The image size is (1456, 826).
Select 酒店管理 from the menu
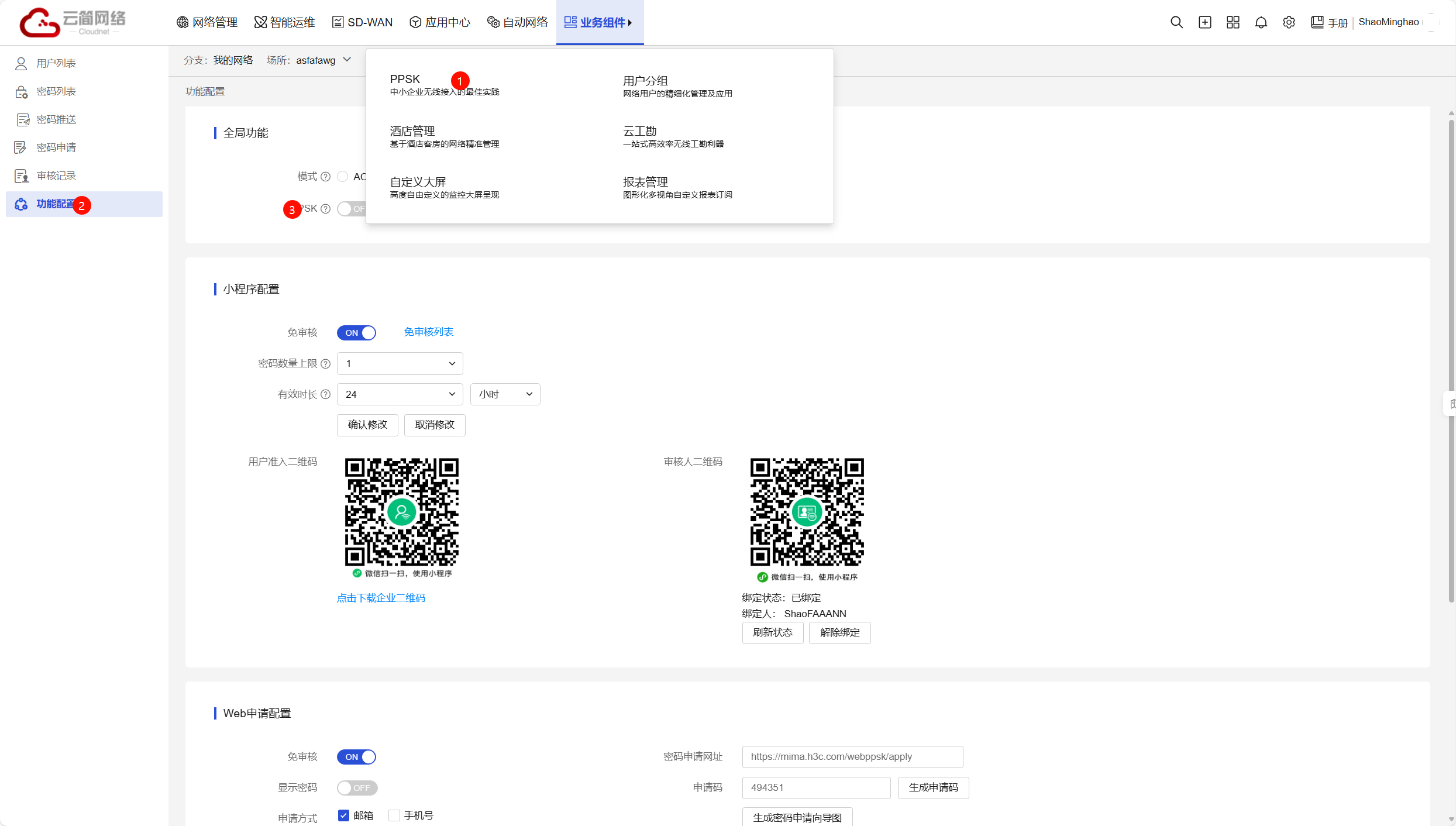tap(412, 132)
